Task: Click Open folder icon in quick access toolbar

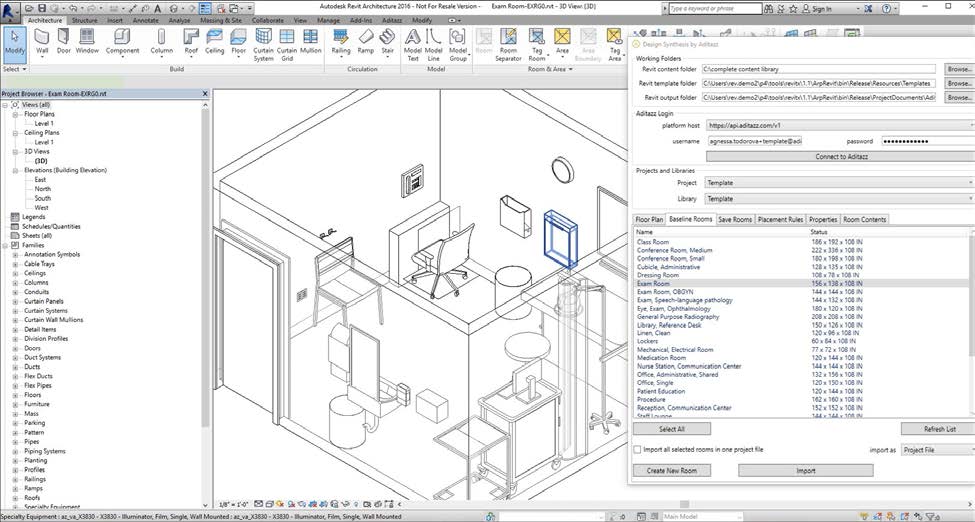Action: coord(30,9)
